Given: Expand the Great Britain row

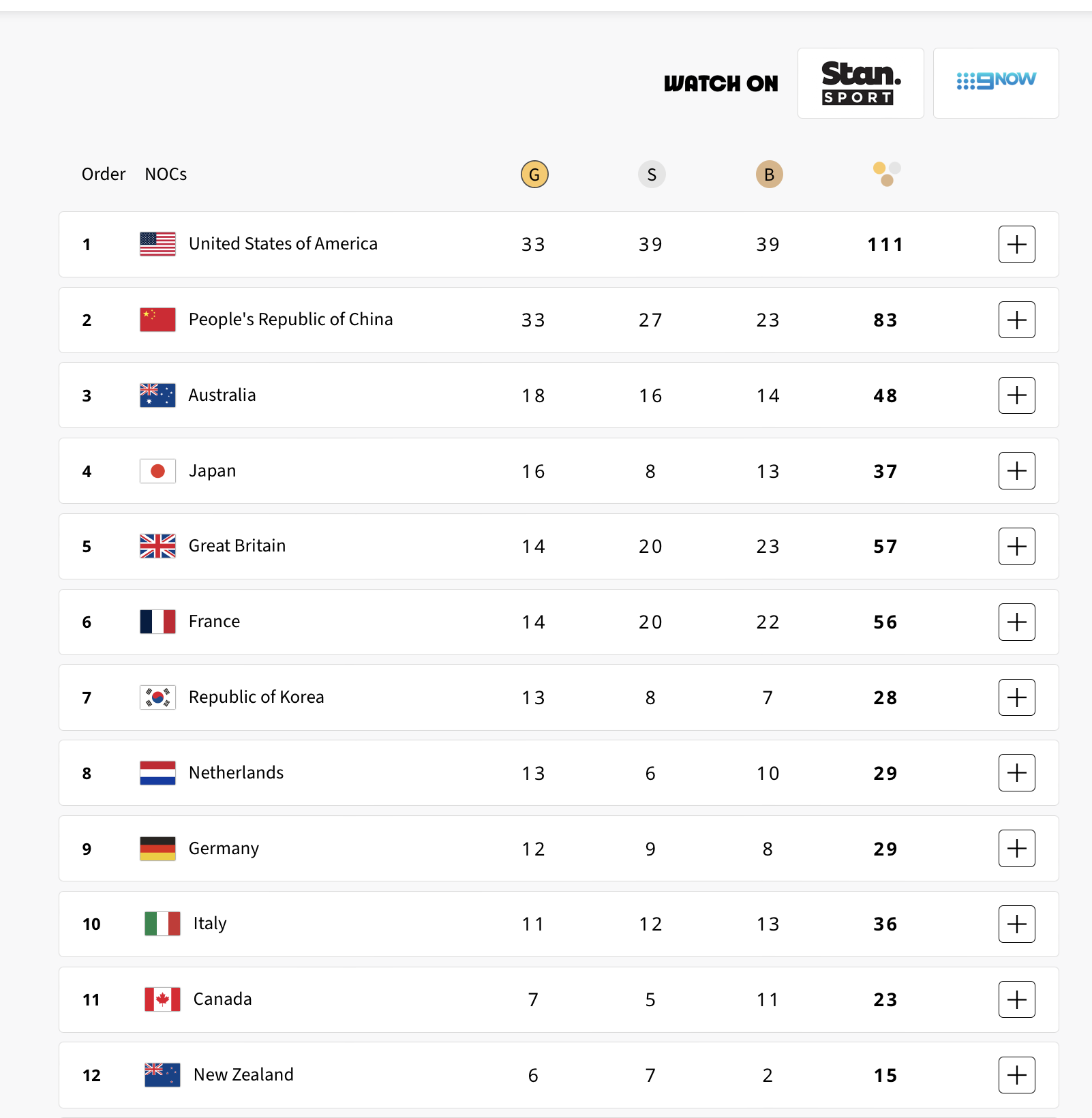Looking at the screenshot, I should (x=1016, y=546).
